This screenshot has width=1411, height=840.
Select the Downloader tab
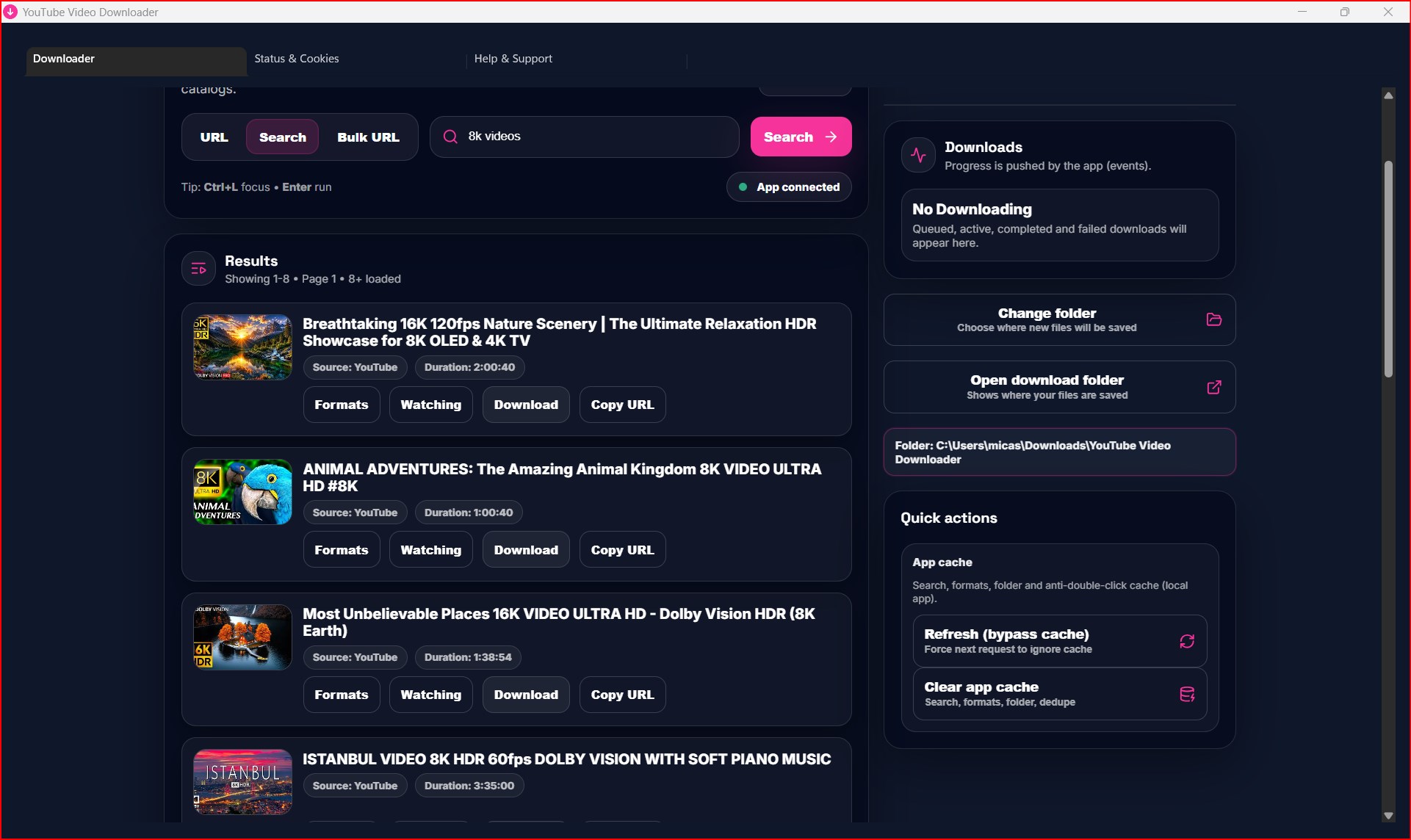(x=136, y=60)
